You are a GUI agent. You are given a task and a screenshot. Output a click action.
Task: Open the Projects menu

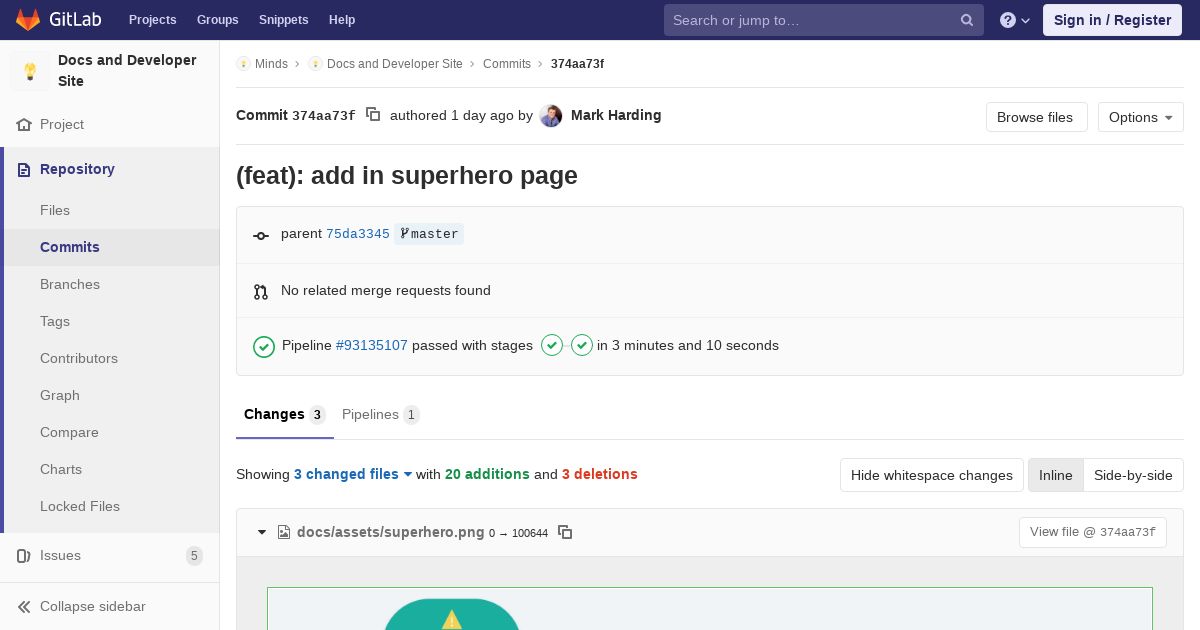click(x=152, y=20)
